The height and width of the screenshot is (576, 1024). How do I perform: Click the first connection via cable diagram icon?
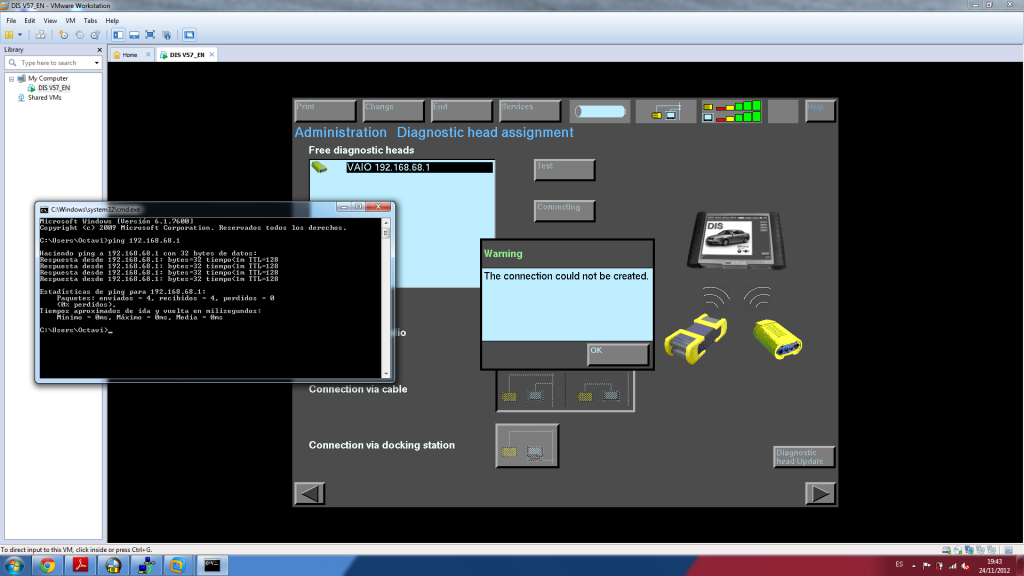[x=530, y=391]
